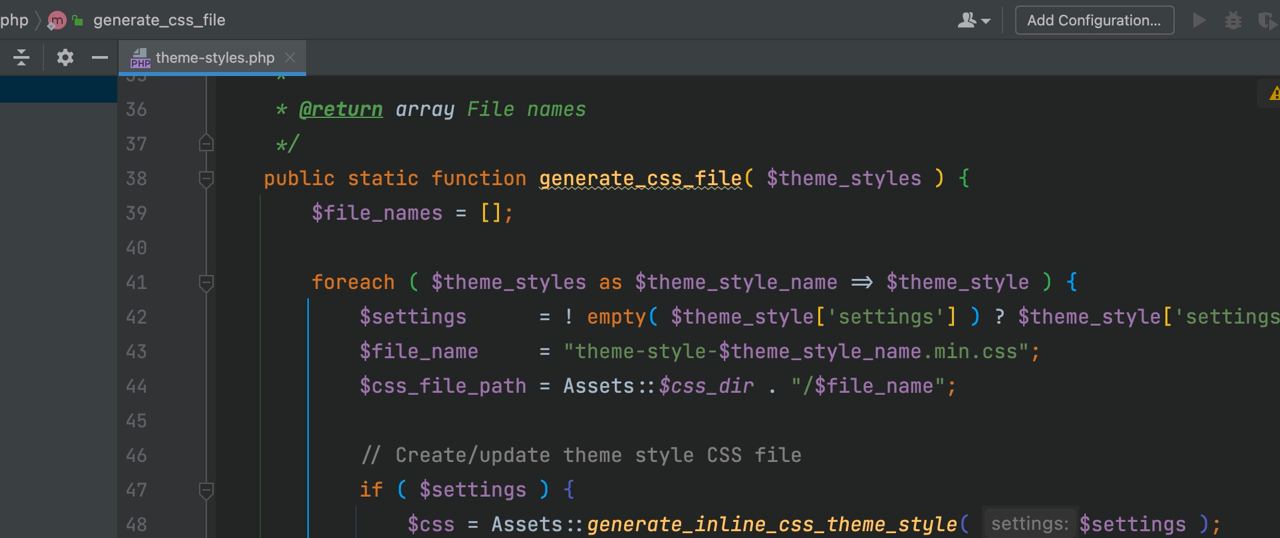The width and height of the screenshot is (1280, 538).
Task: Collapse the function fold at line 38
Action: point(206,179)
